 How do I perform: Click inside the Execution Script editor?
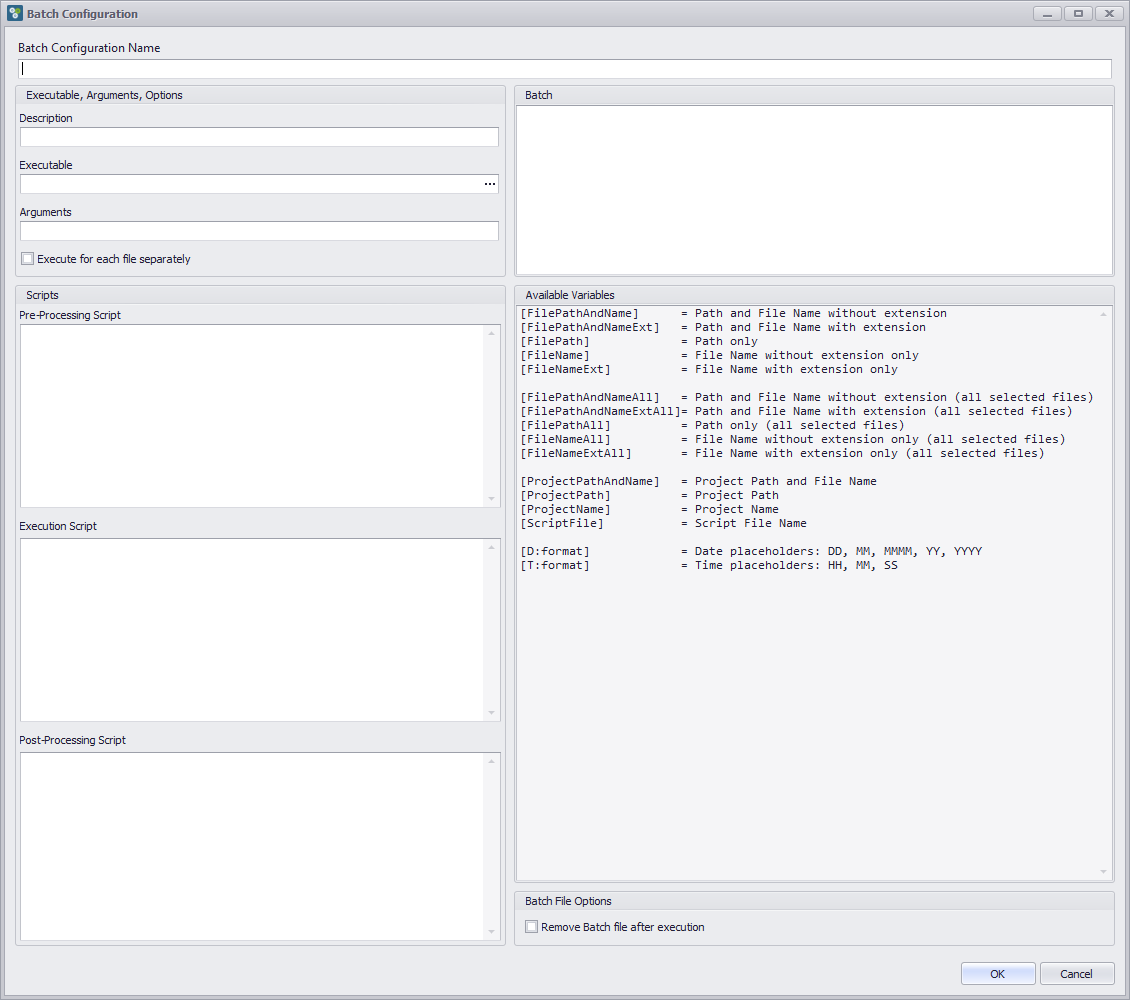252,630
